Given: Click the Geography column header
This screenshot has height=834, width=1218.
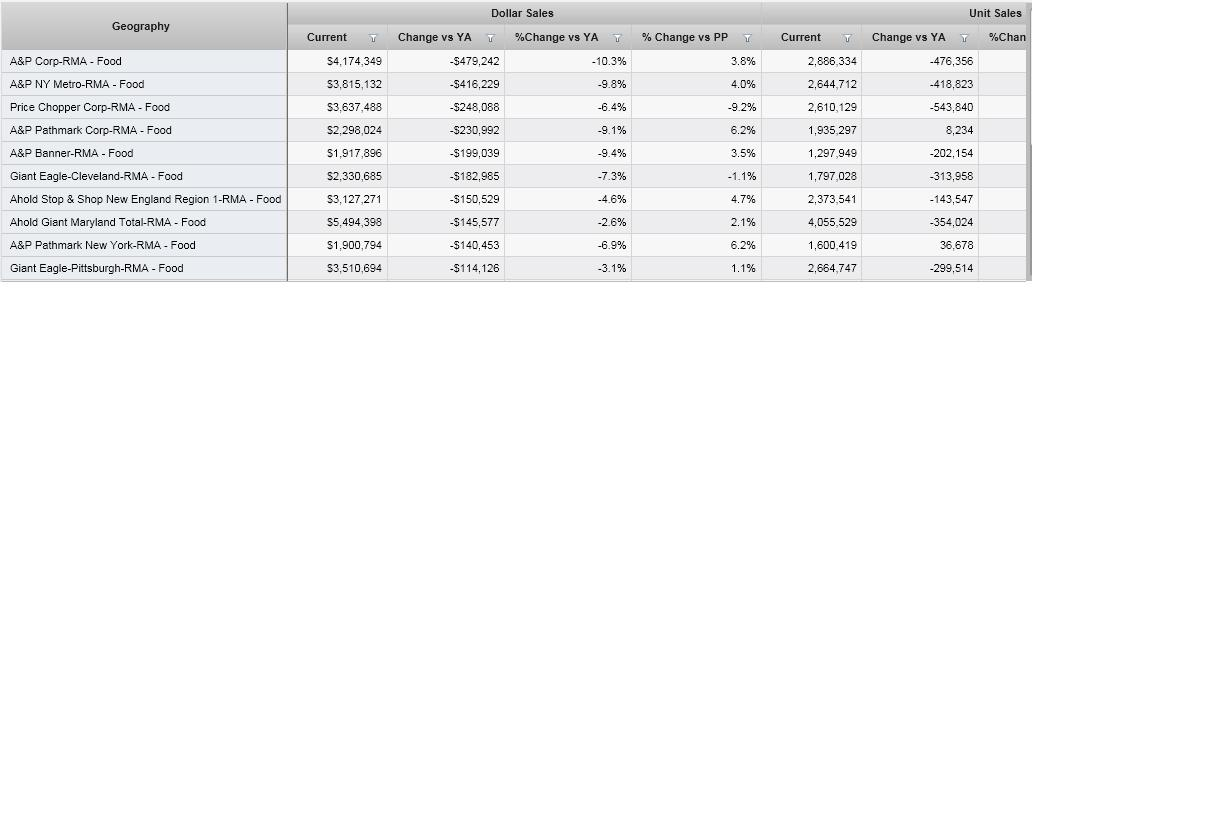Looking at the screenshot, I should click(141, 26).
